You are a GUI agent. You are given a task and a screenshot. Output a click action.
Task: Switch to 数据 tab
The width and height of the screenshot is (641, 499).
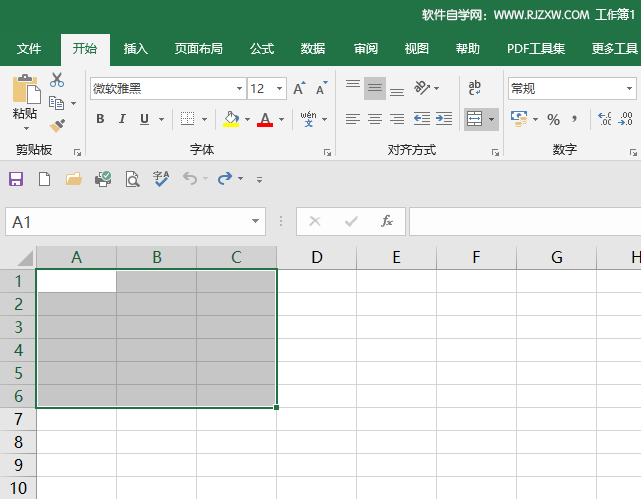coord(313,49)
